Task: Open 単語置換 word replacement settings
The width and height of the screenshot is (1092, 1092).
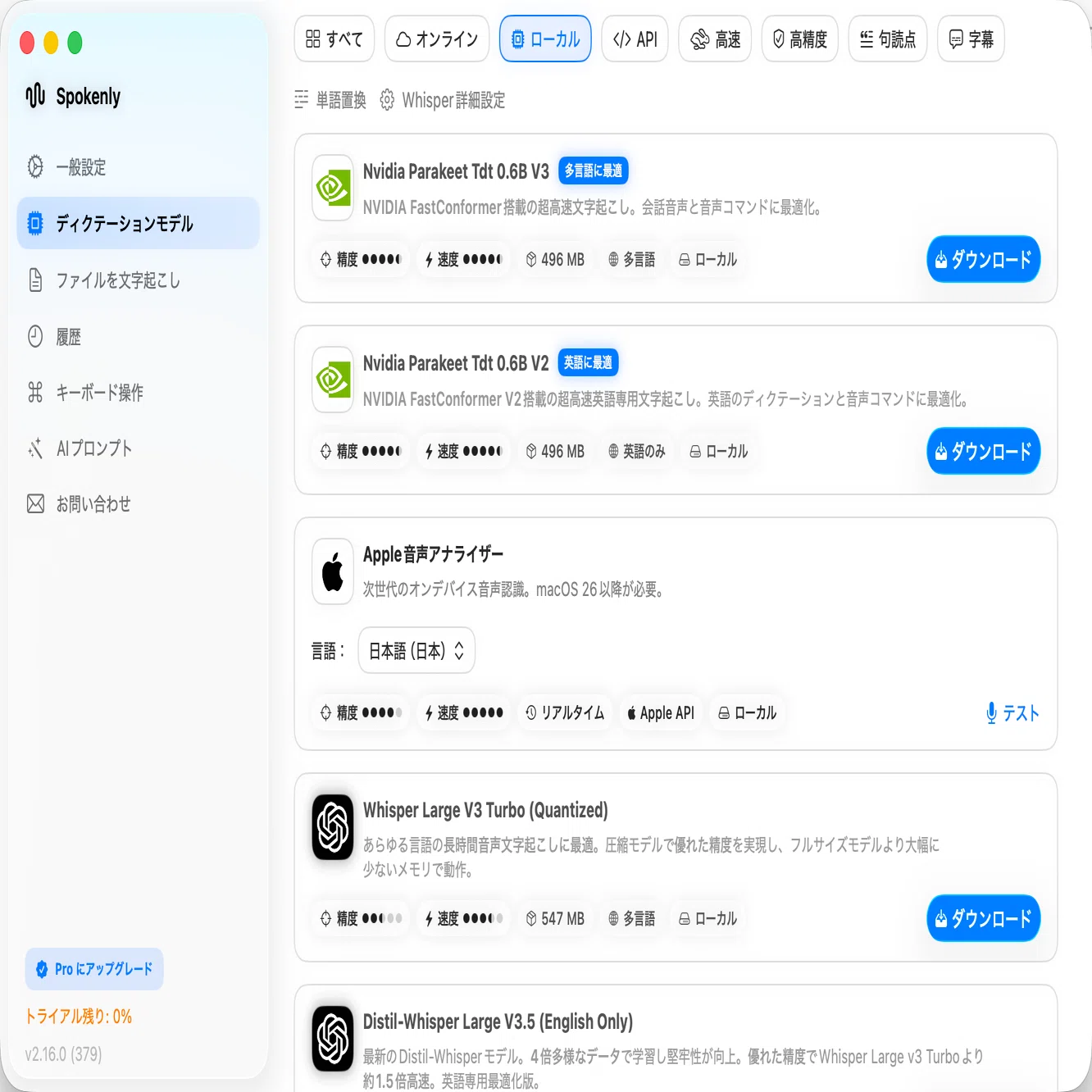Action: click(x=330, y=100)
